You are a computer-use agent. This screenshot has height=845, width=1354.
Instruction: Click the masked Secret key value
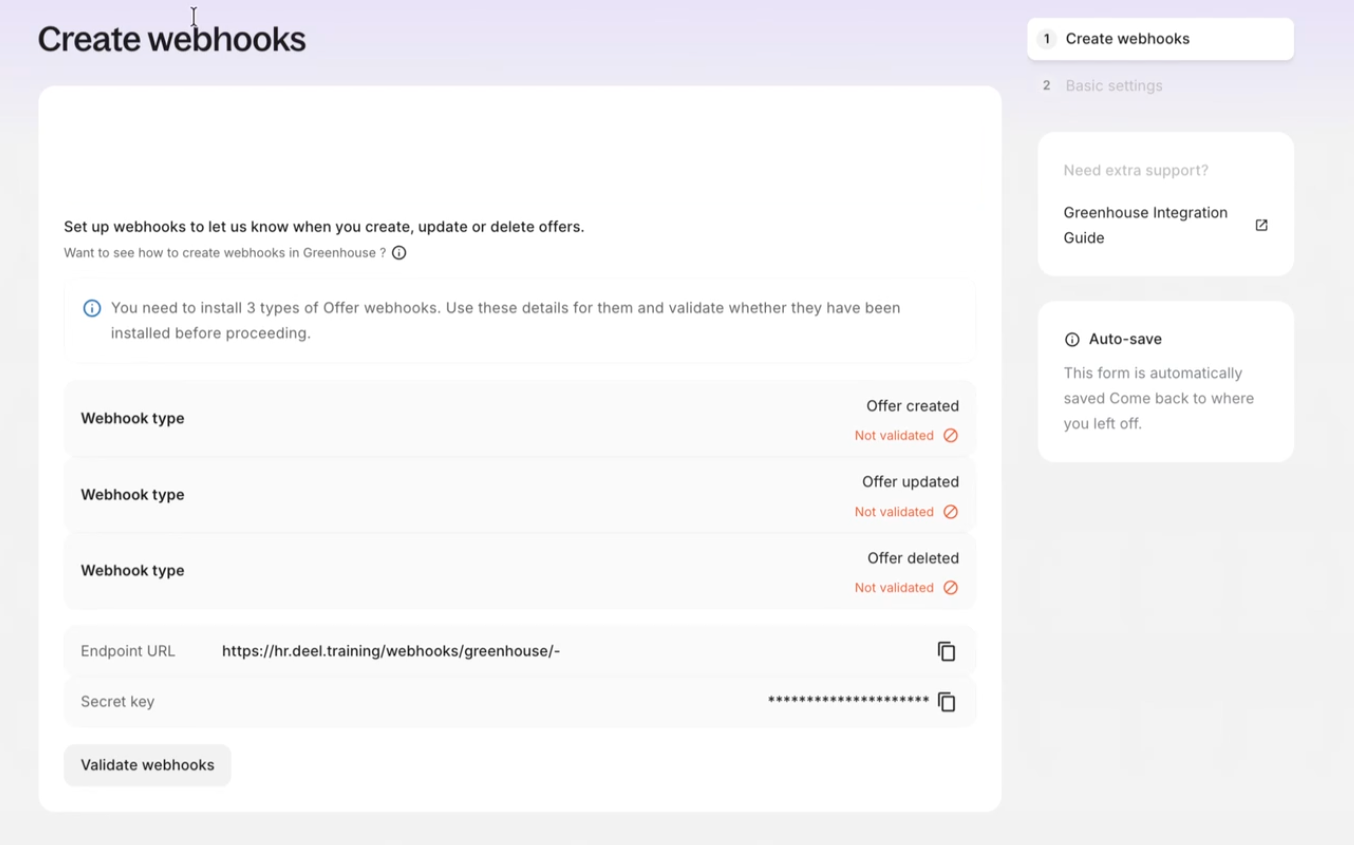[848, 701]
